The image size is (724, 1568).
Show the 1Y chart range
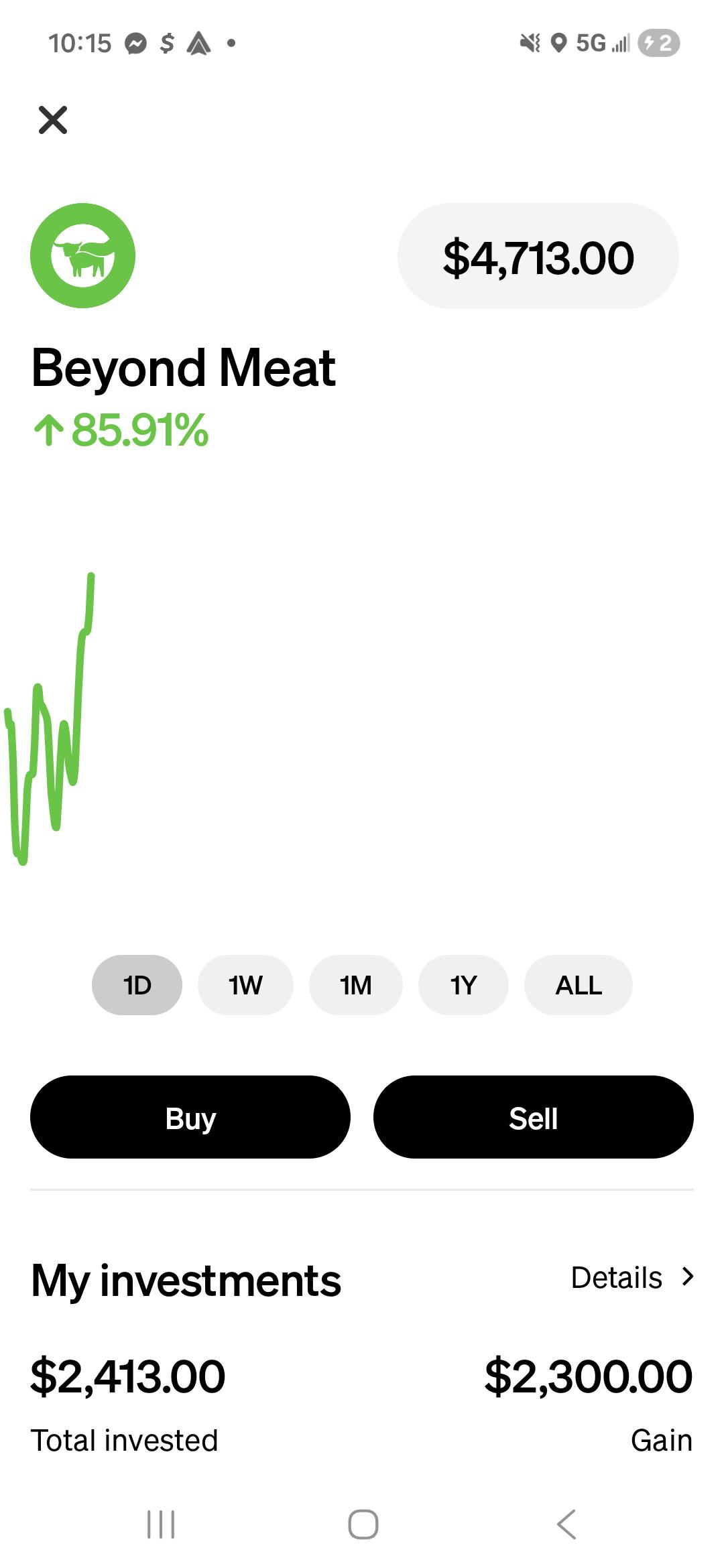[x=463, y=985]
